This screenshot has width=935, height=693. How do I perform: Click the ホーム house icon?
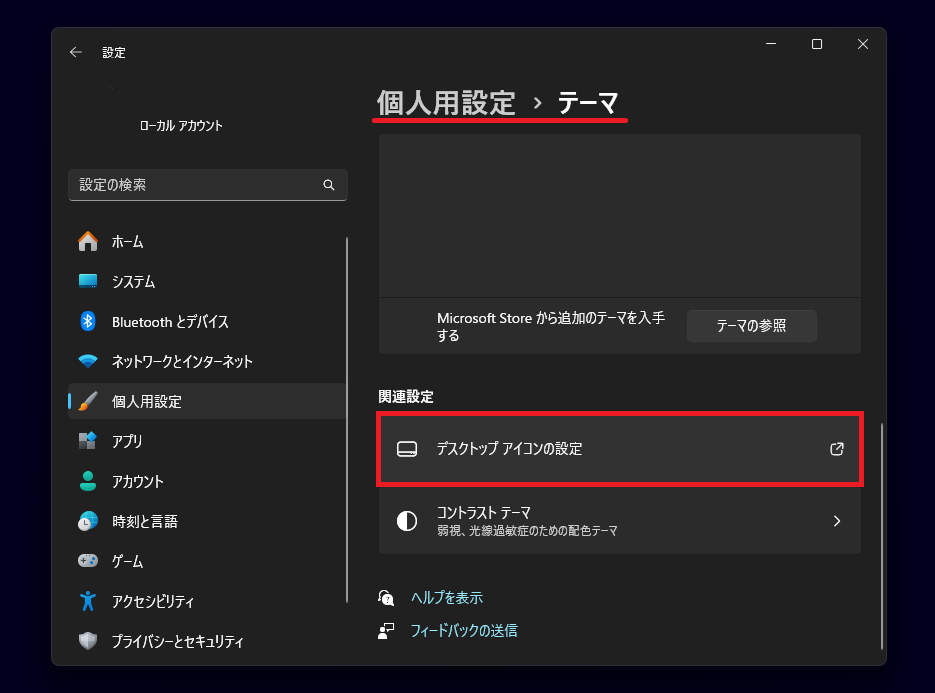coord(88,242)
